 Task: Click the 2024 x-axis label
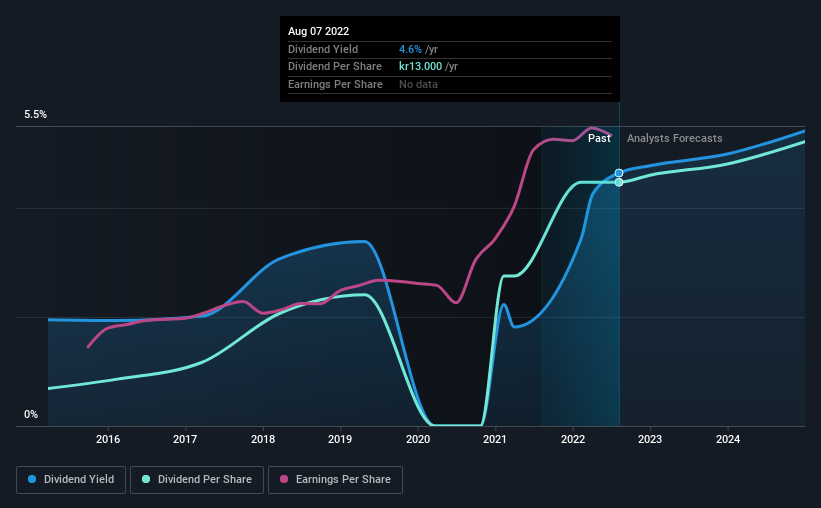[728, 439]
